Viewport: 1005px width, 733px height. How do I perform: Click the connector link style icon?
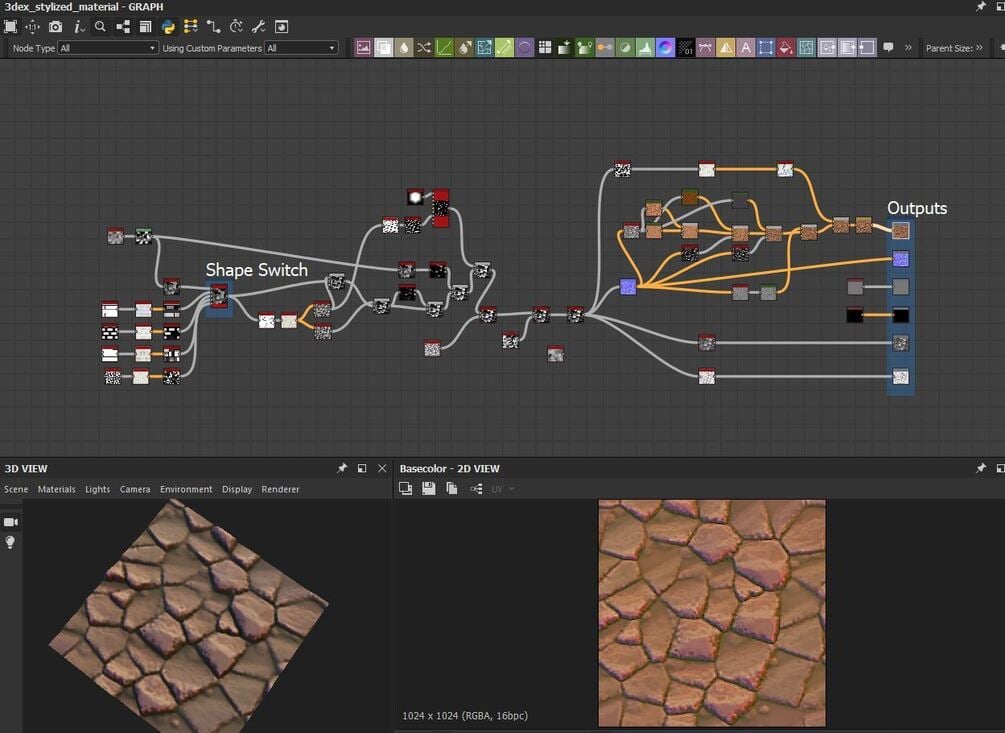coord(213,27)
